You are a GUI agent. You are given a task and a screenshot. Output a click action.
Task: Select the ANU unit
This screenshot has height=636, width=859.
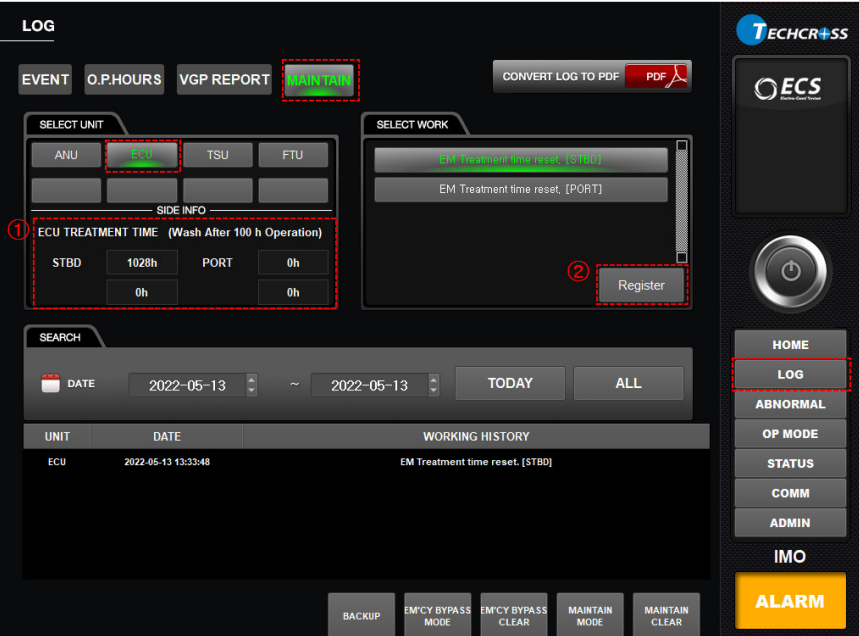coord(66,155)
